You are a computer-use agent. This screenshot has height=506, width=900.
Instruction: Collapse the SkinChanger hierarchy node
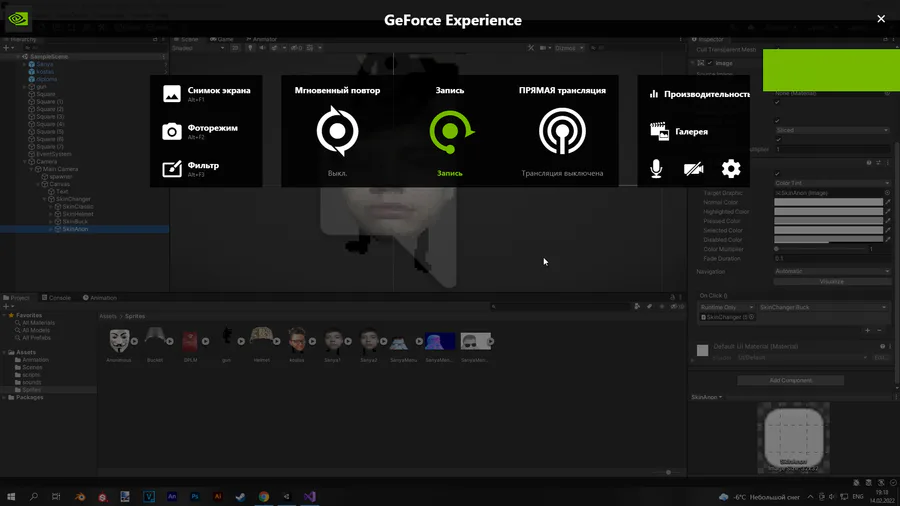tap(45, 199)
